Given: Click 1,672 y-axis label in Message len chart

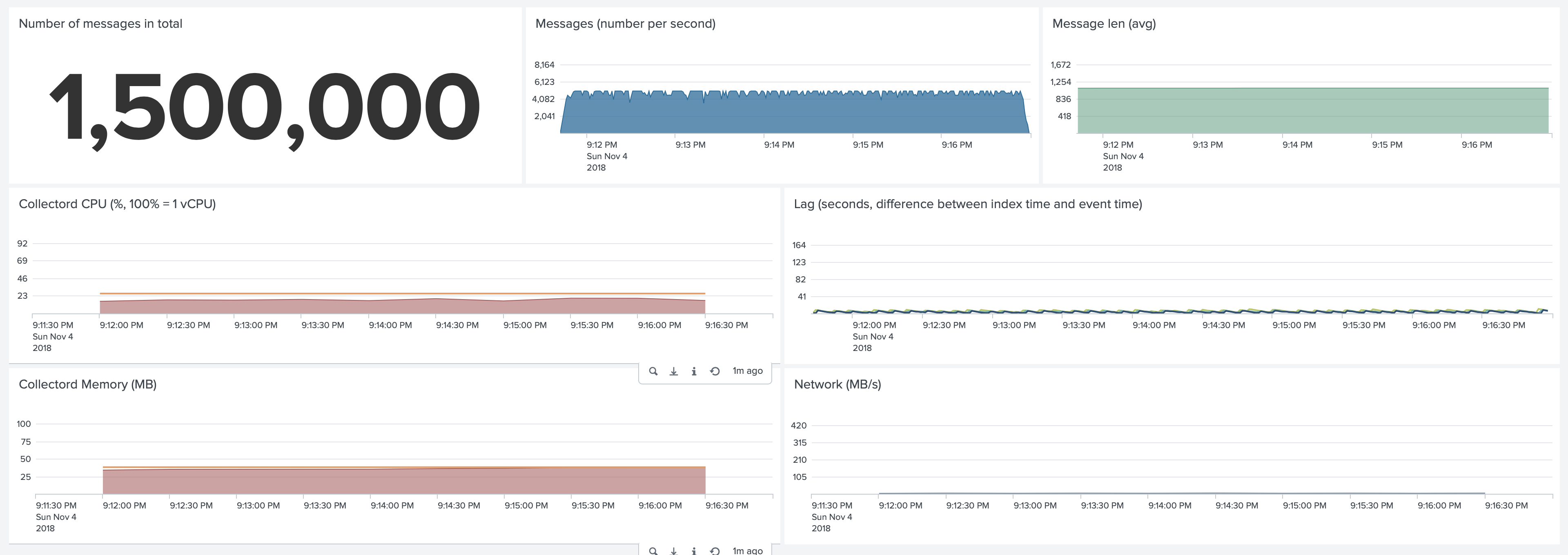Looking at the screenshot, I should pyautogui.click(x=1060, y=64).
